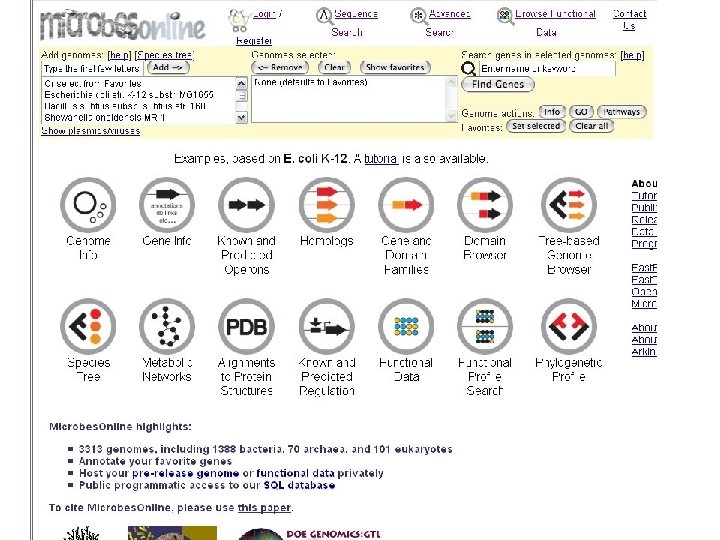The width and height of the screenshot is (720, 540).
Task: Click the Remove genomes button
Action: coord(282,68)
